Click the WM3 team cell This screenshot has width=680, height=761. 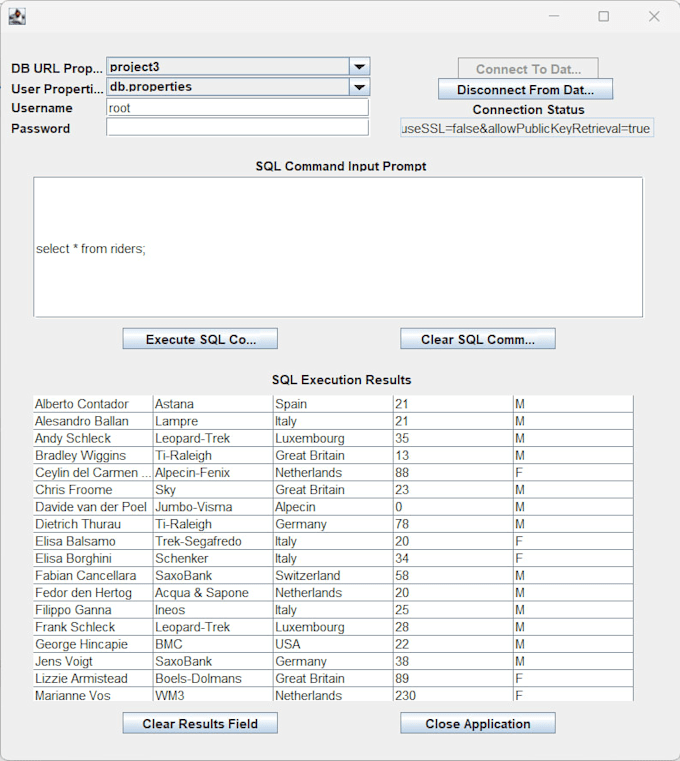[x=213, y=695]
